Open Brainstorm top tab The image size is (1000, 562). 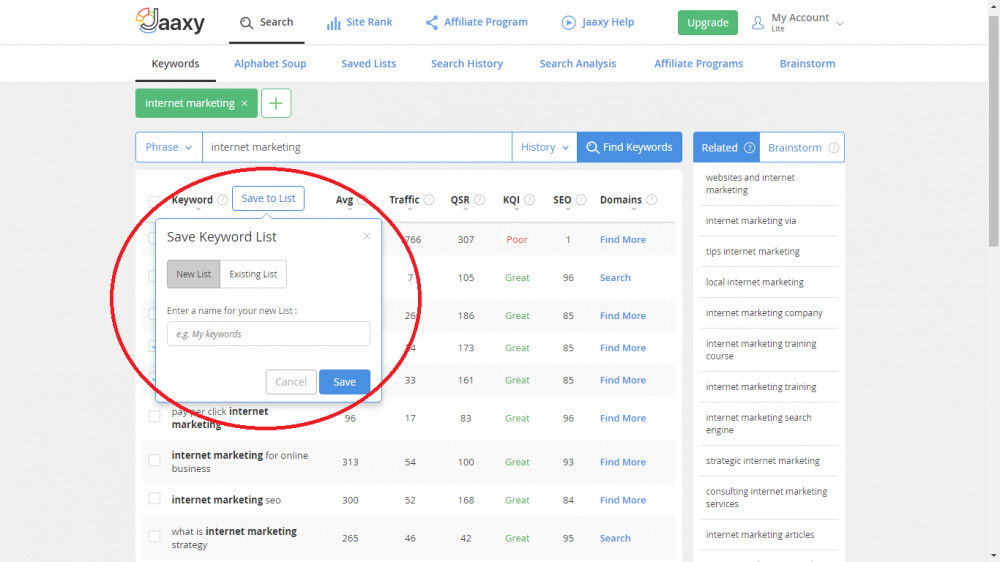(807, 63)
